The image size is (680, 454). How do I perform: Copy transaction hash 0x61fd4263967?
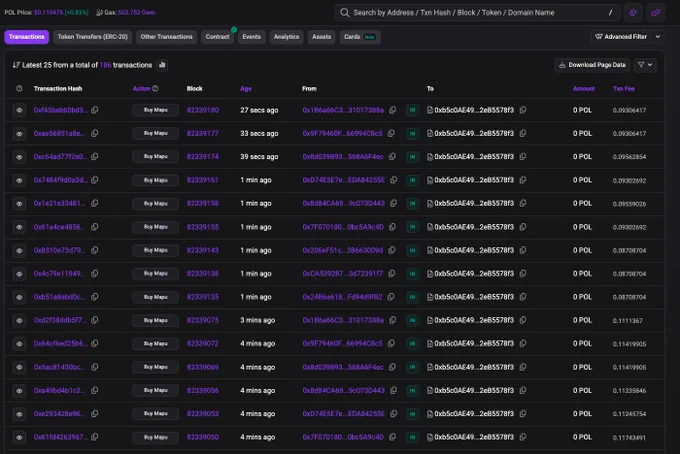(x=95, y=437)
